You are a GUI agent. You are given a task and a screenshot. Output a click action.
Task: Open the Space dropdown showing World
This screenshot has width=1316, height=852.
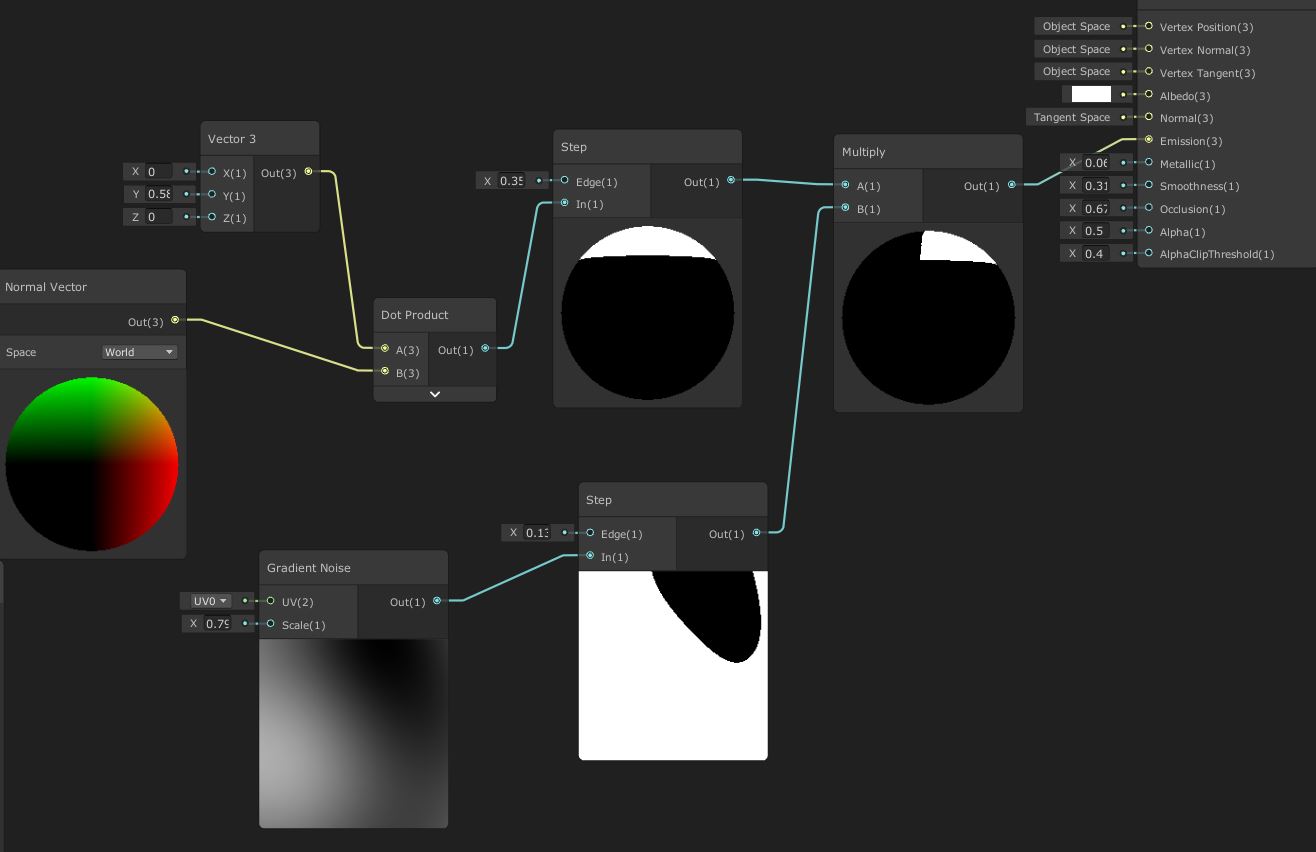tap(138, 352)
